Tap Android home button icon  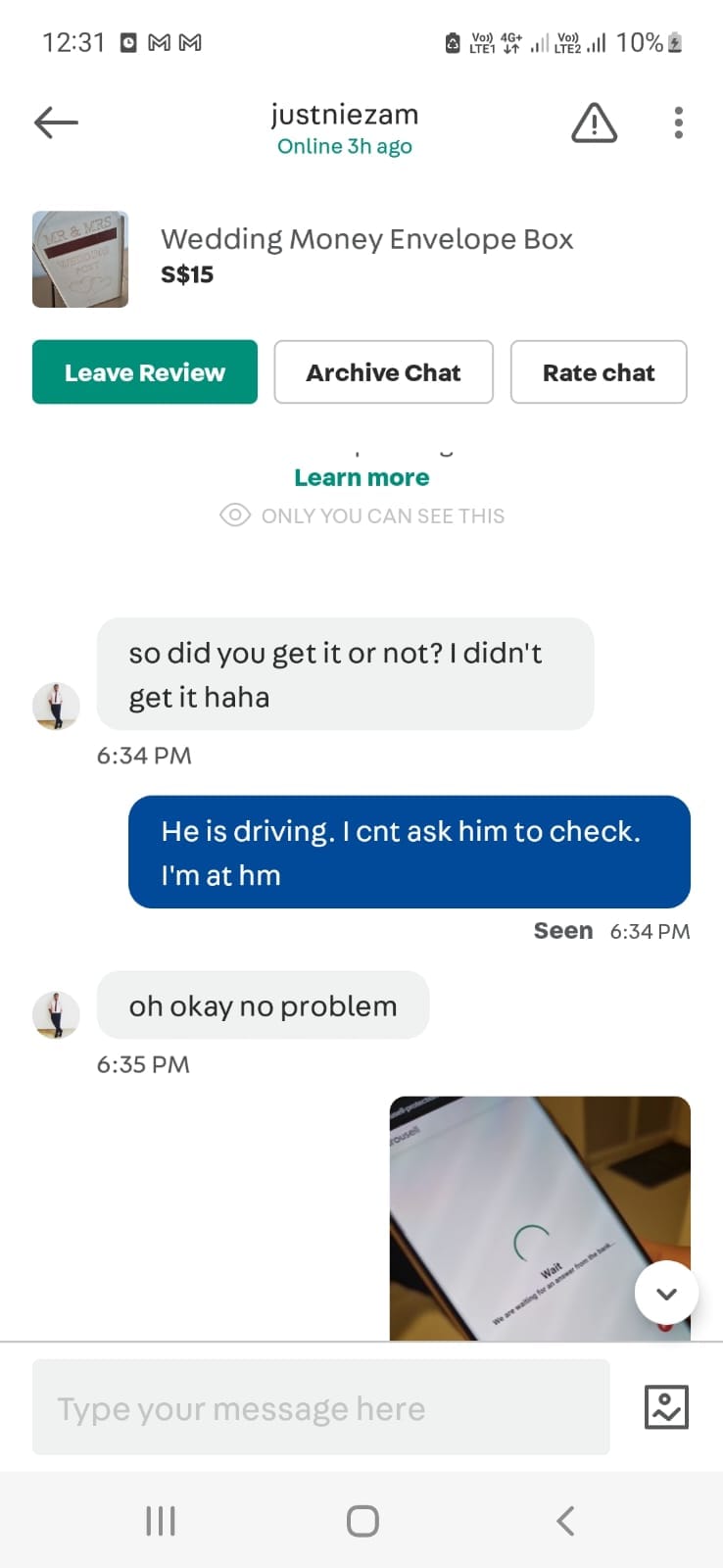362,1521
